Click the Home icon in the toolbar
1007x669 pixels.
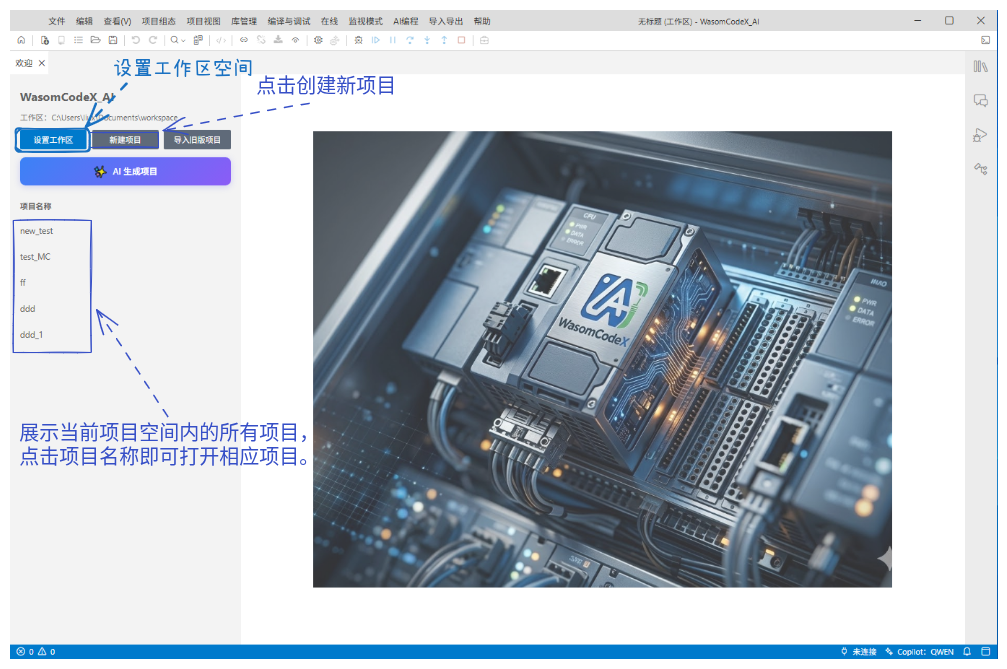(x=21, y=40)
